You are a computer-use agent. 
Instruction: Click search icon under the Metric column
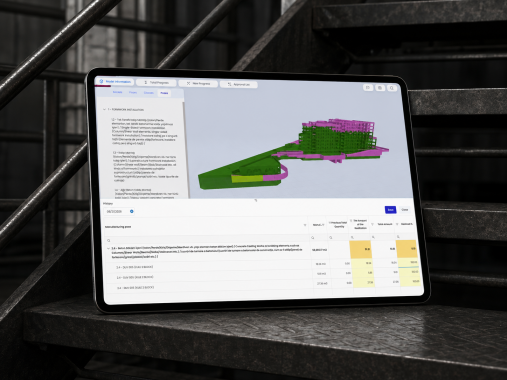(x=313, y=238)
